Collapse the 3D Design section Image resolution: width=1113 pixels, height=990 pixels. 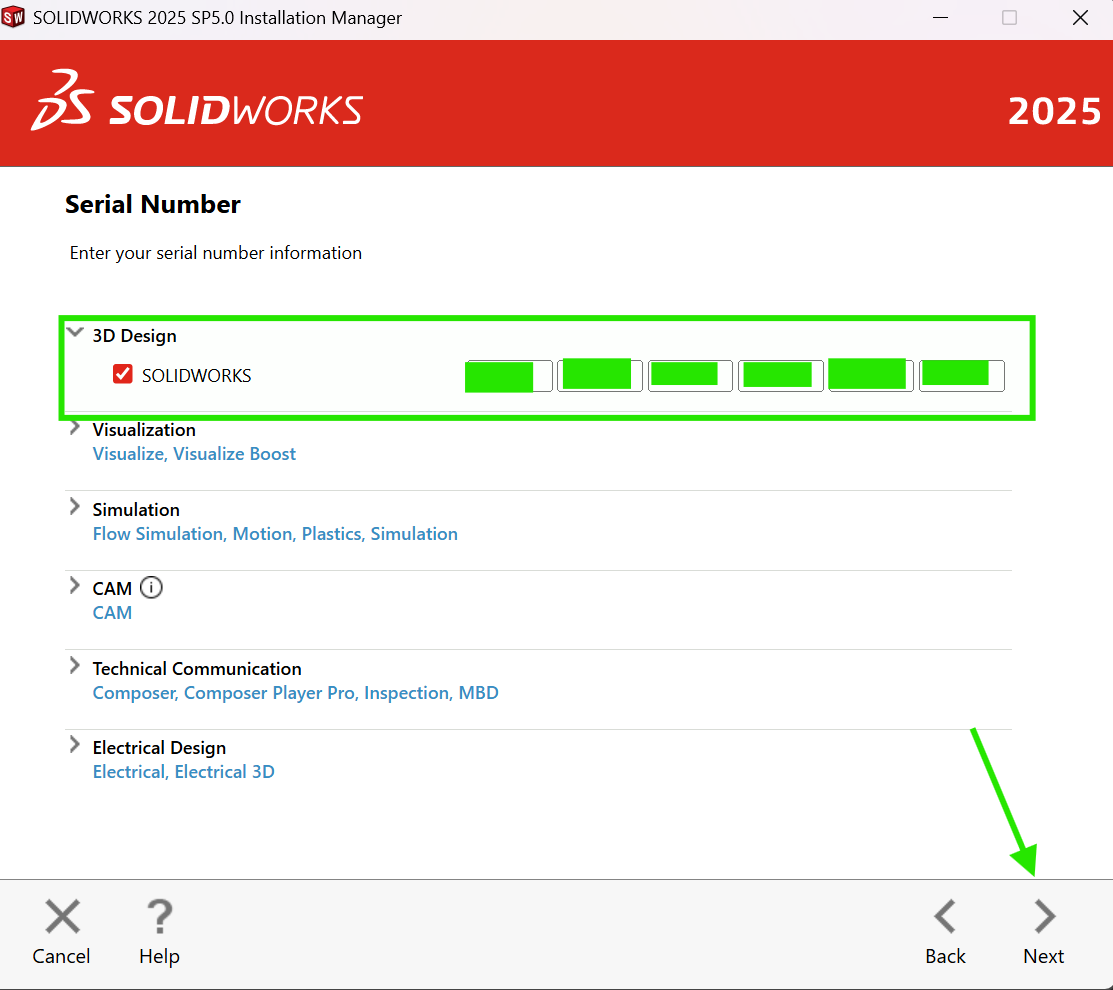(x=75, y=332)
